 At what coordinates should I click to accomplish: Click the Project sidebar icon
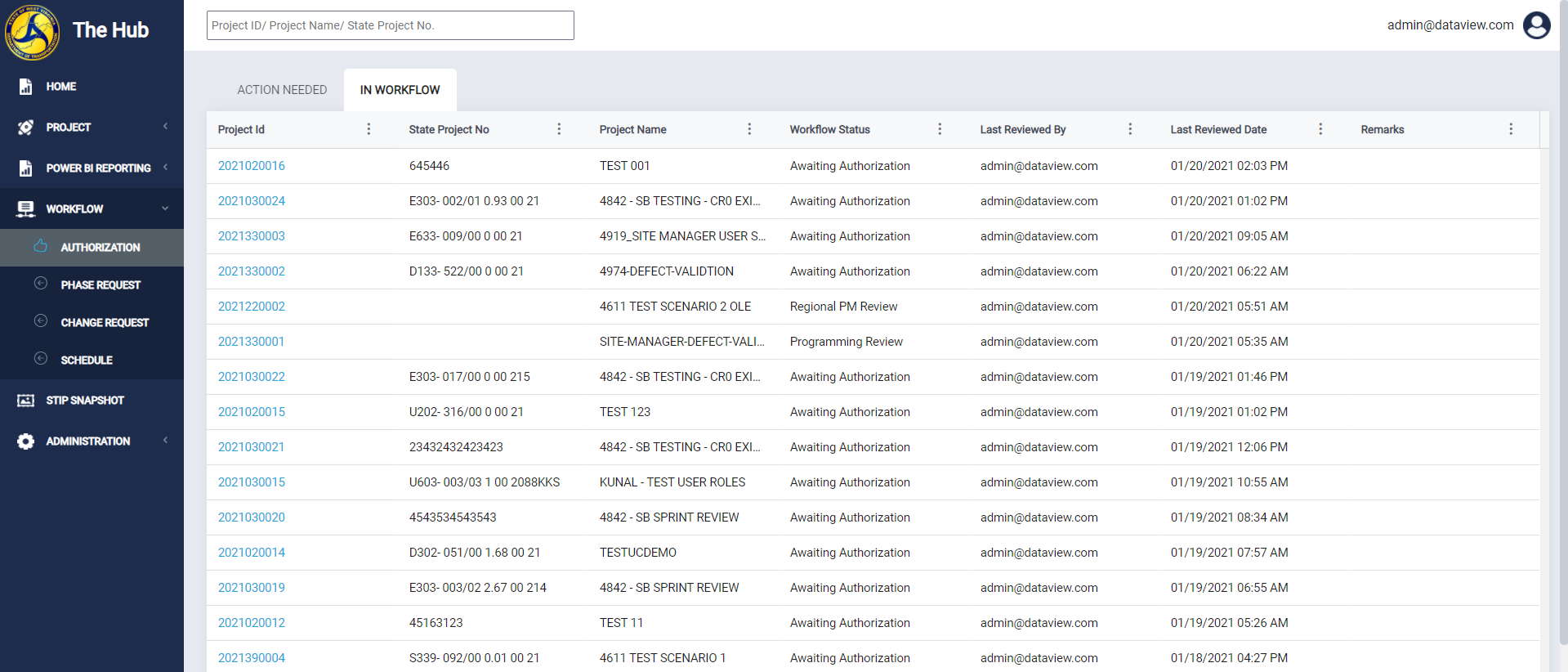[26, 128]
